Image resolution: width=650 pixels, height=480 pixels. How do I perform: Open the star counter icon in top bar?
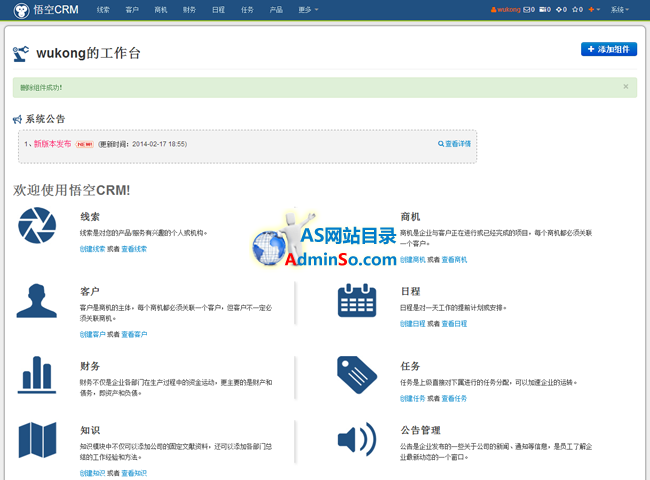577,10
